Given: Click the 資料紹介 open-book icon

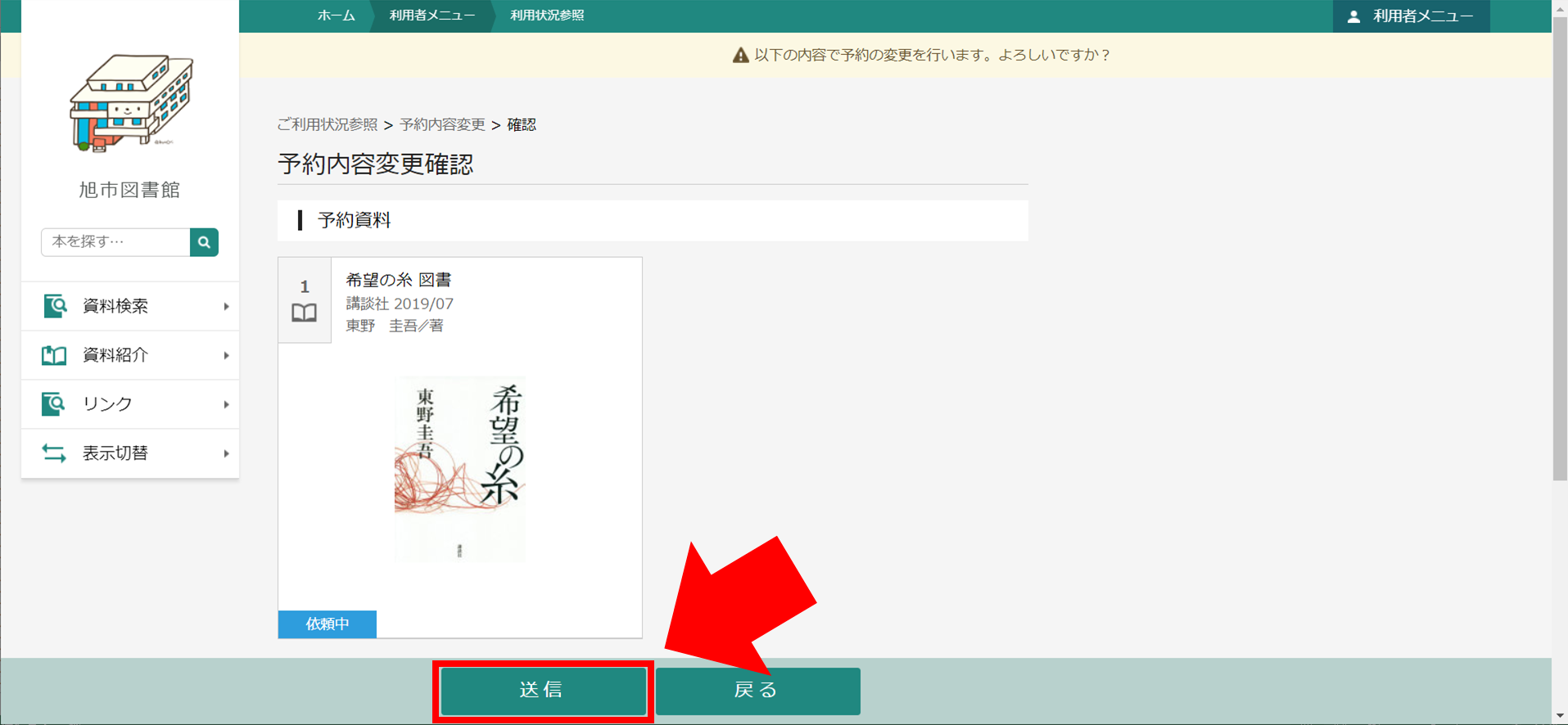Looking at the screenshot, I should point(54,355).
